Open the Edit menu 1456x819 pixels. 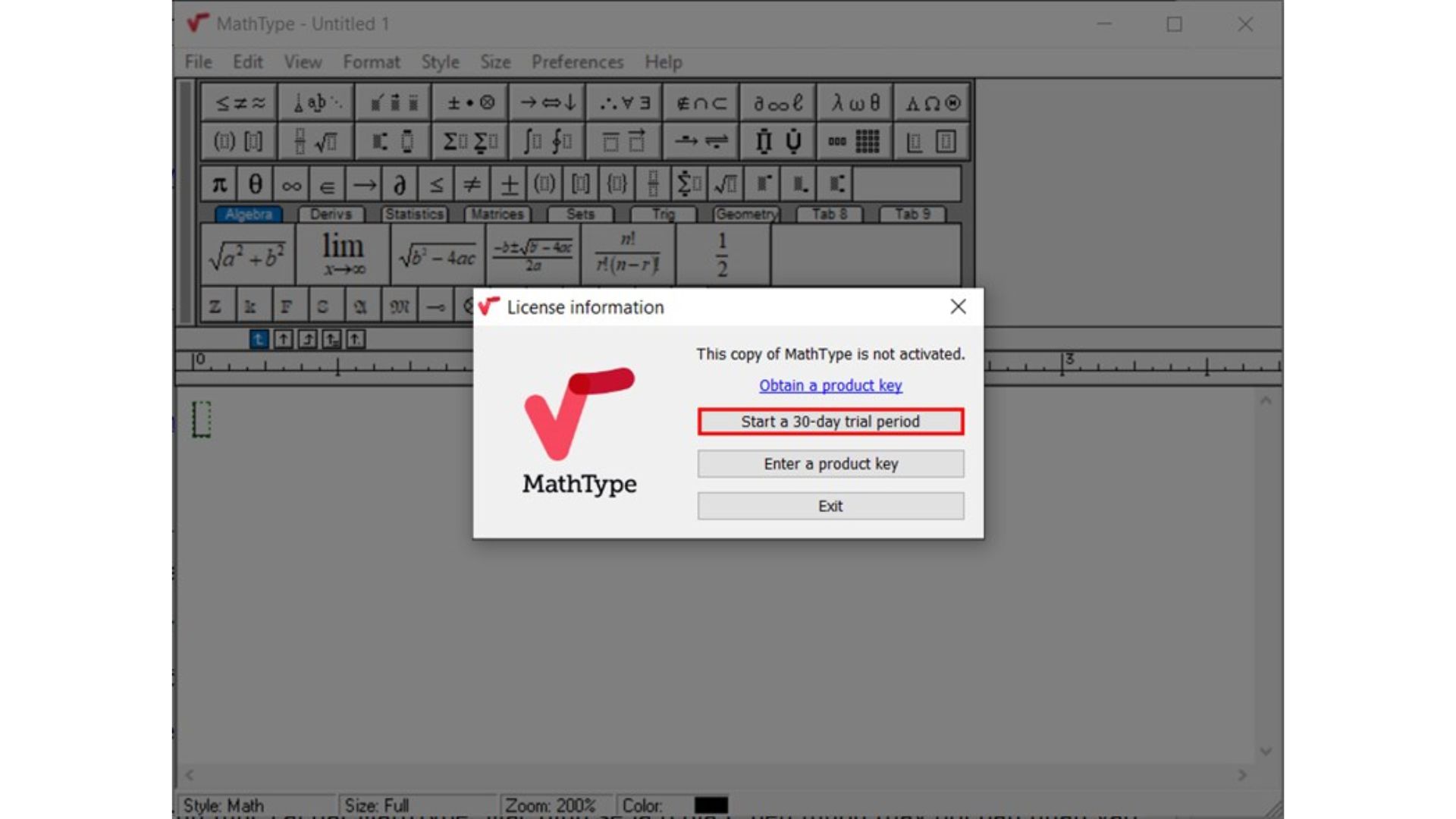click(x=247, y=62)
